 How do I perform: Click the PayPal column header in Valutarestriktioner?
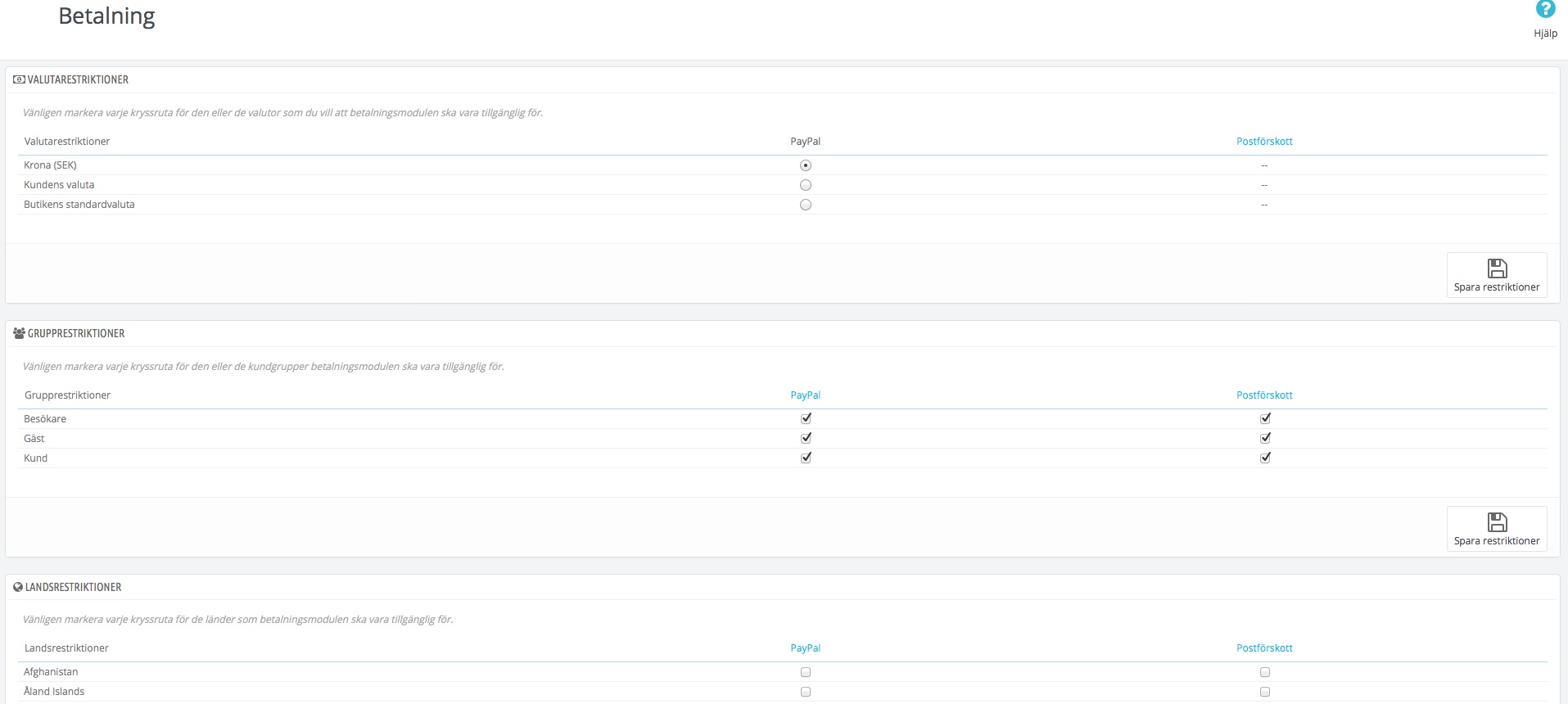[805, 142]
